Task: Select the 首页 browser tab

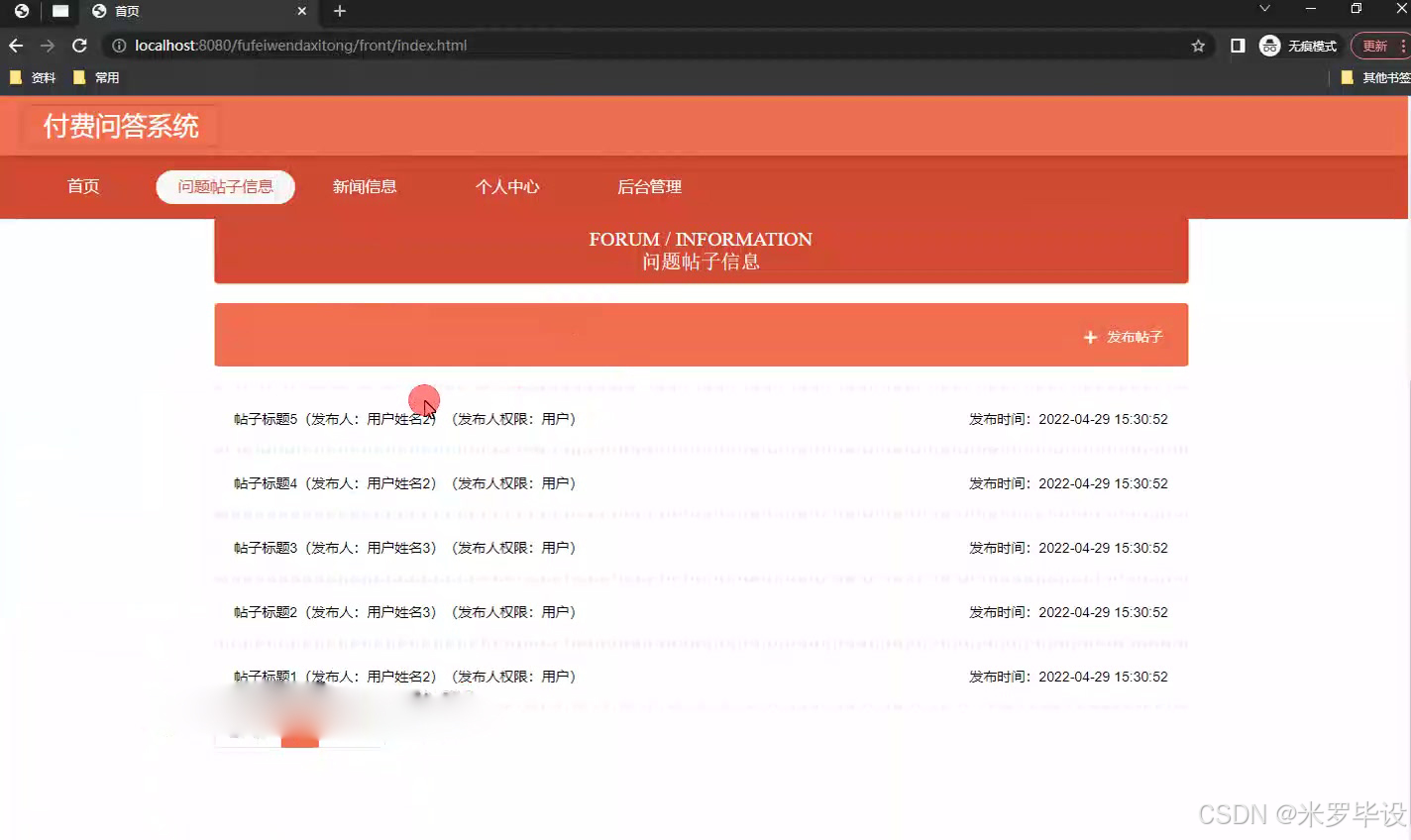Action: [x=198, y=11]
